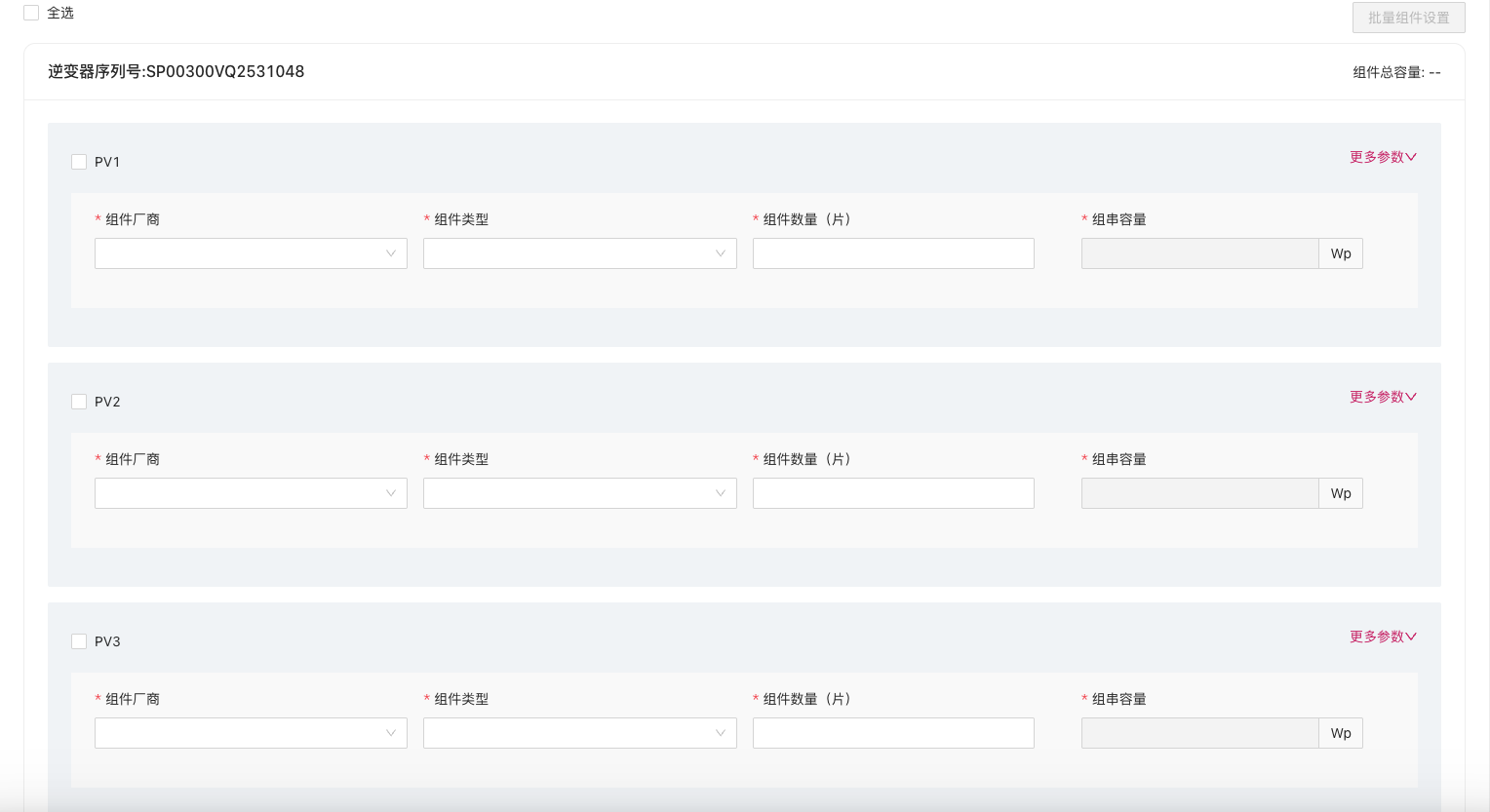Click the Wp unit label in PV1
This screenshot has width=1490, height=812.
click(1341, 253)
